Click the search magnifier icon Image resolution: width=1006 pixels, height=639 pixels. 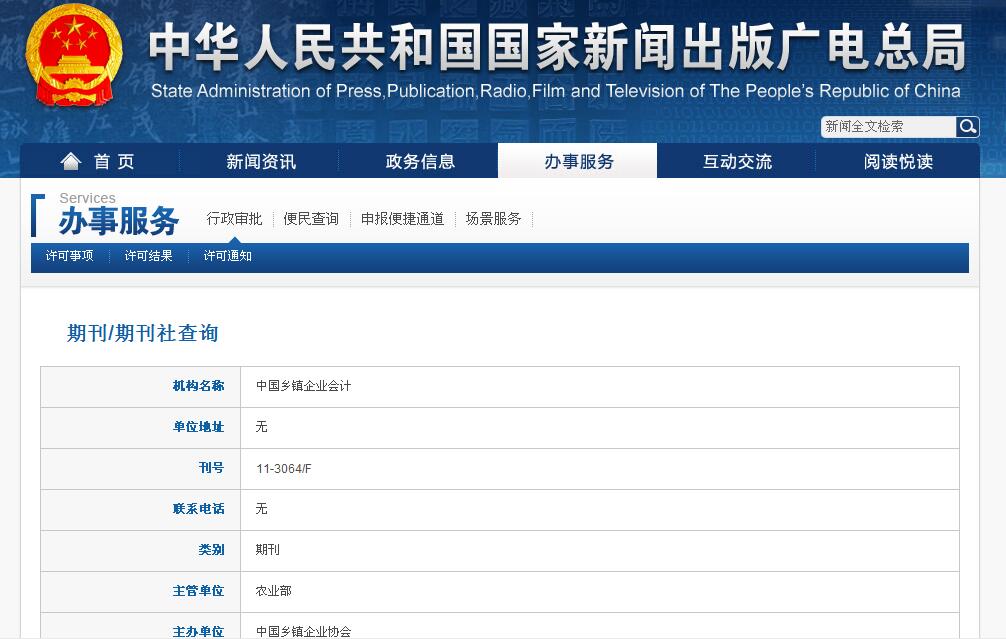coord(967,126)
